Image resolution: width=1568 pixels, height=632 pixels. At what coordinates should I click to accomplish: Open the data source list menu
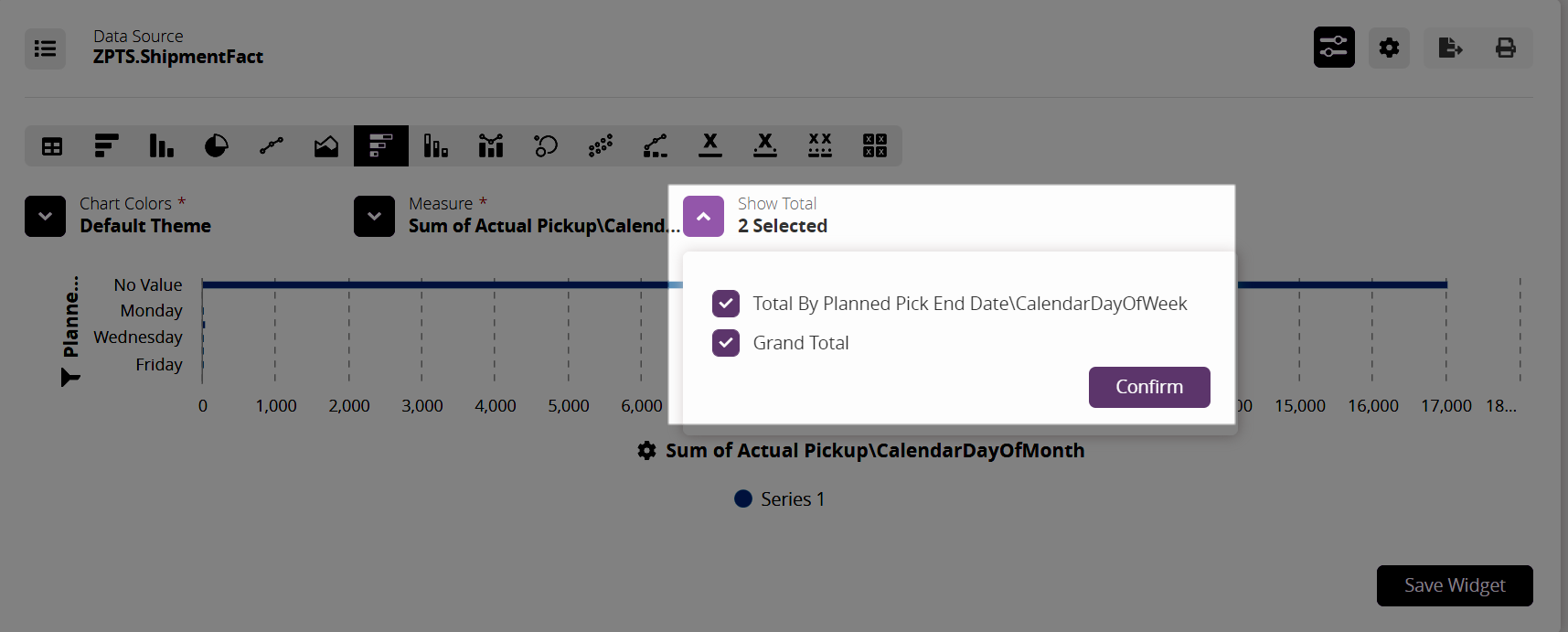click(45, 48)
